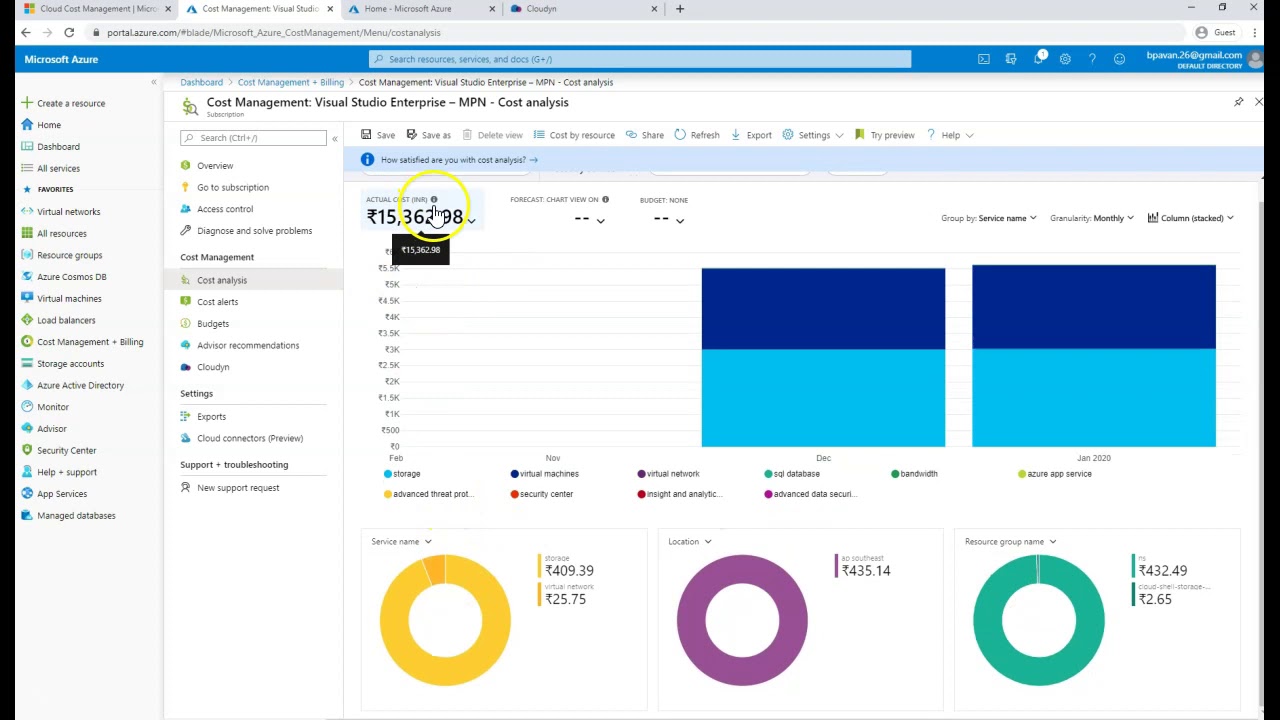Open Resource group name chart dropdown

click(1010, 542)
